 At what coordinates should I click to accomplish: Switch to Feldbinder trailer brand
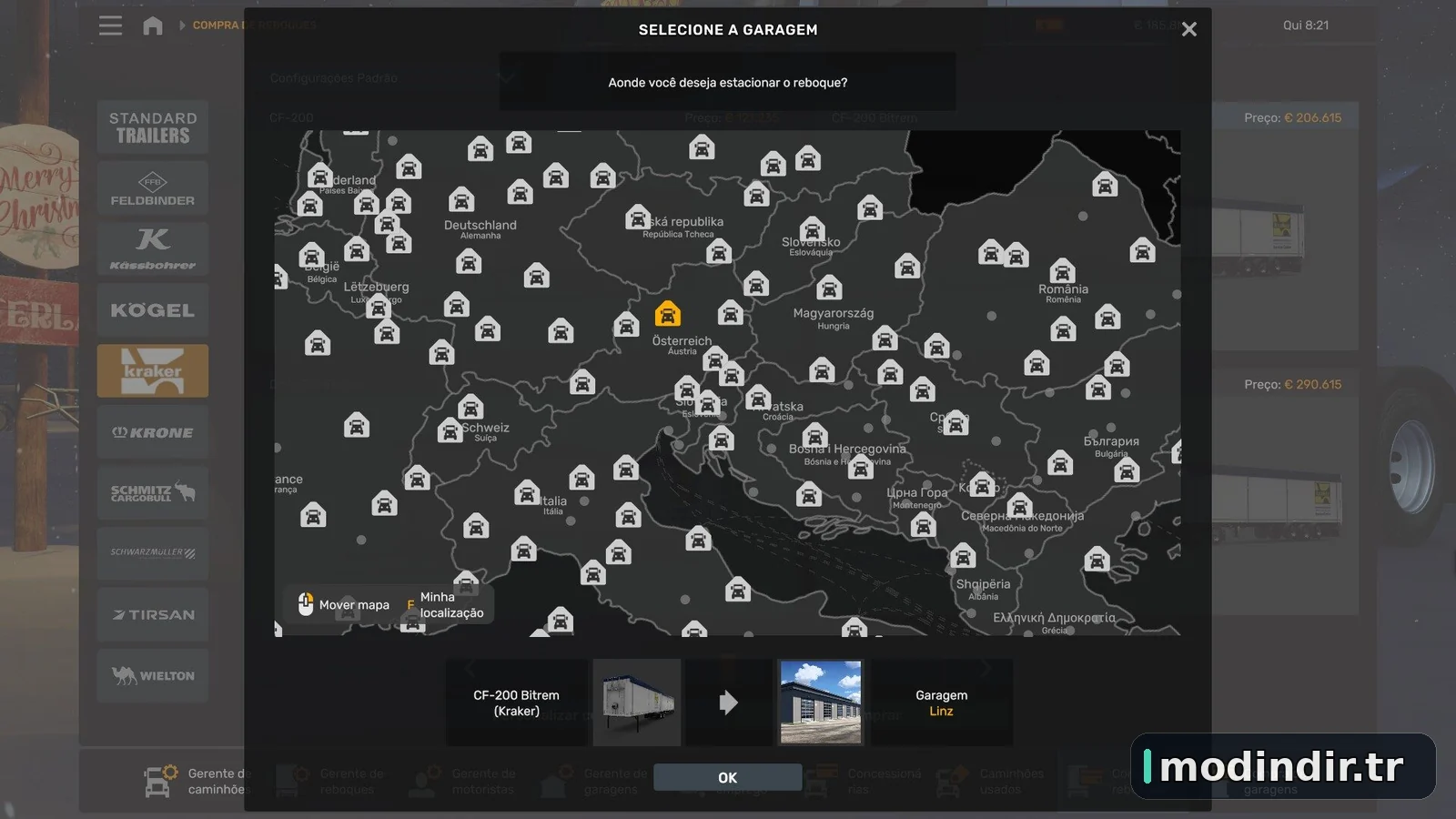153,188
